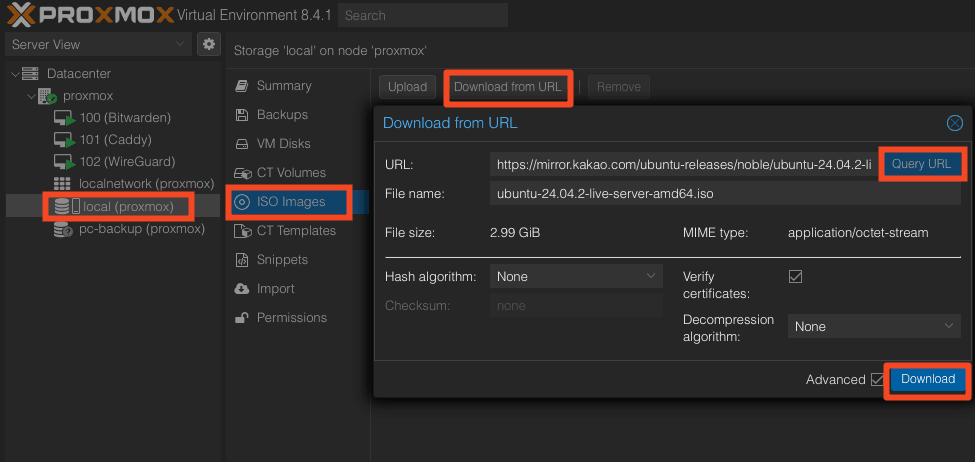The height and width of the screenshot is (462, 975).
Task: Click the Snippets code file icon
Action: click(x=242, y=260)
